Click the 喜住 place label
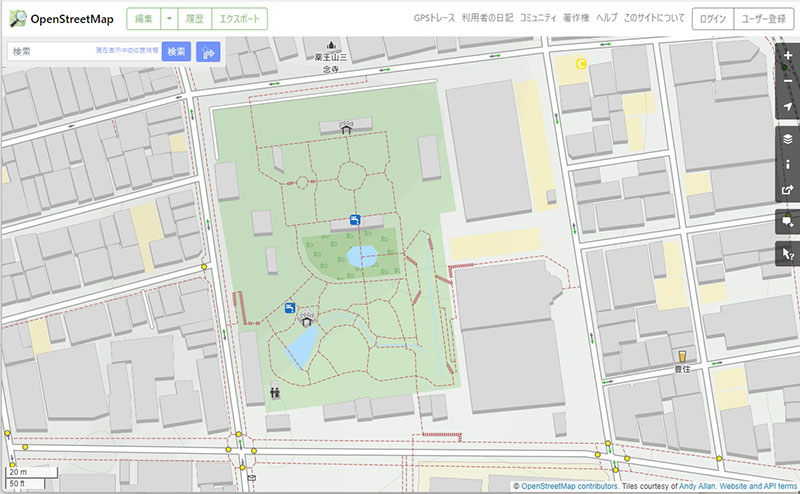 (x=683, y=368)
